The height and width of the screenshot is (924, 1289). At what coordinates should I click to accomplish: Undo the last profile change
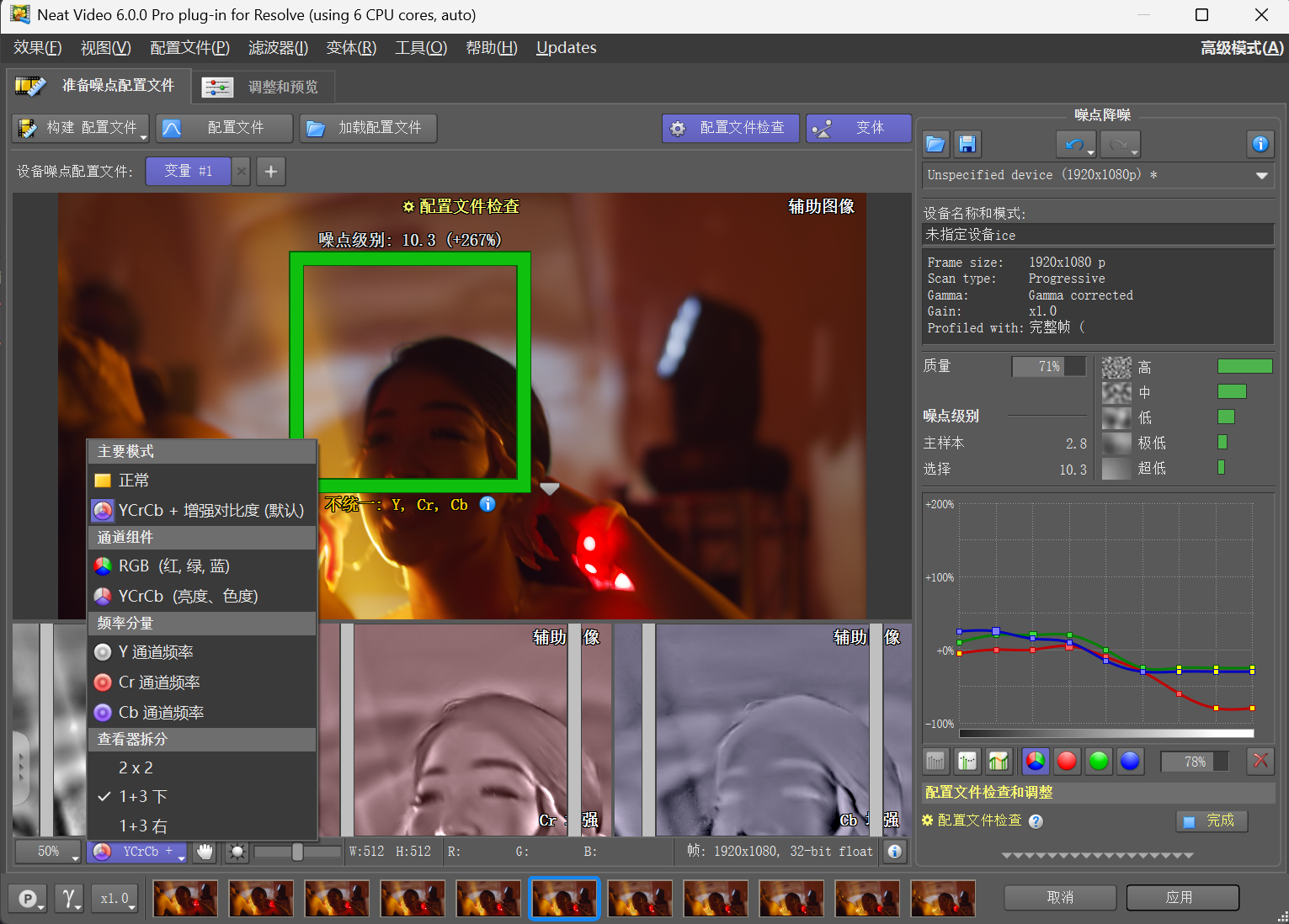pos(1073,144)
